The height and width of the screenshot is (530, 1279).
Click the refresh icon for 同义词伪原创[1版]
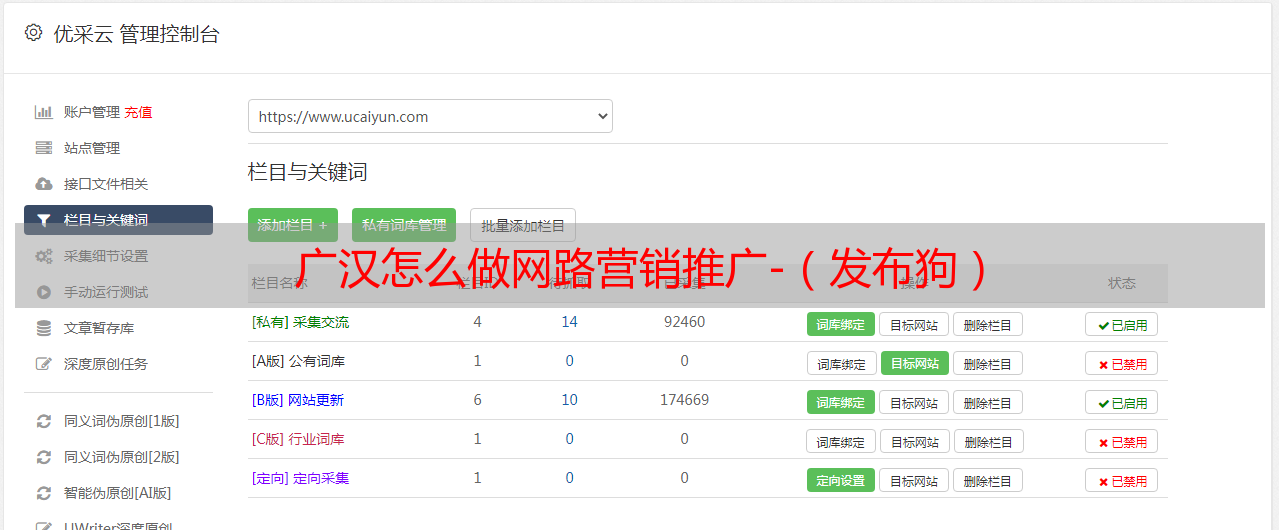coord(43,421)
